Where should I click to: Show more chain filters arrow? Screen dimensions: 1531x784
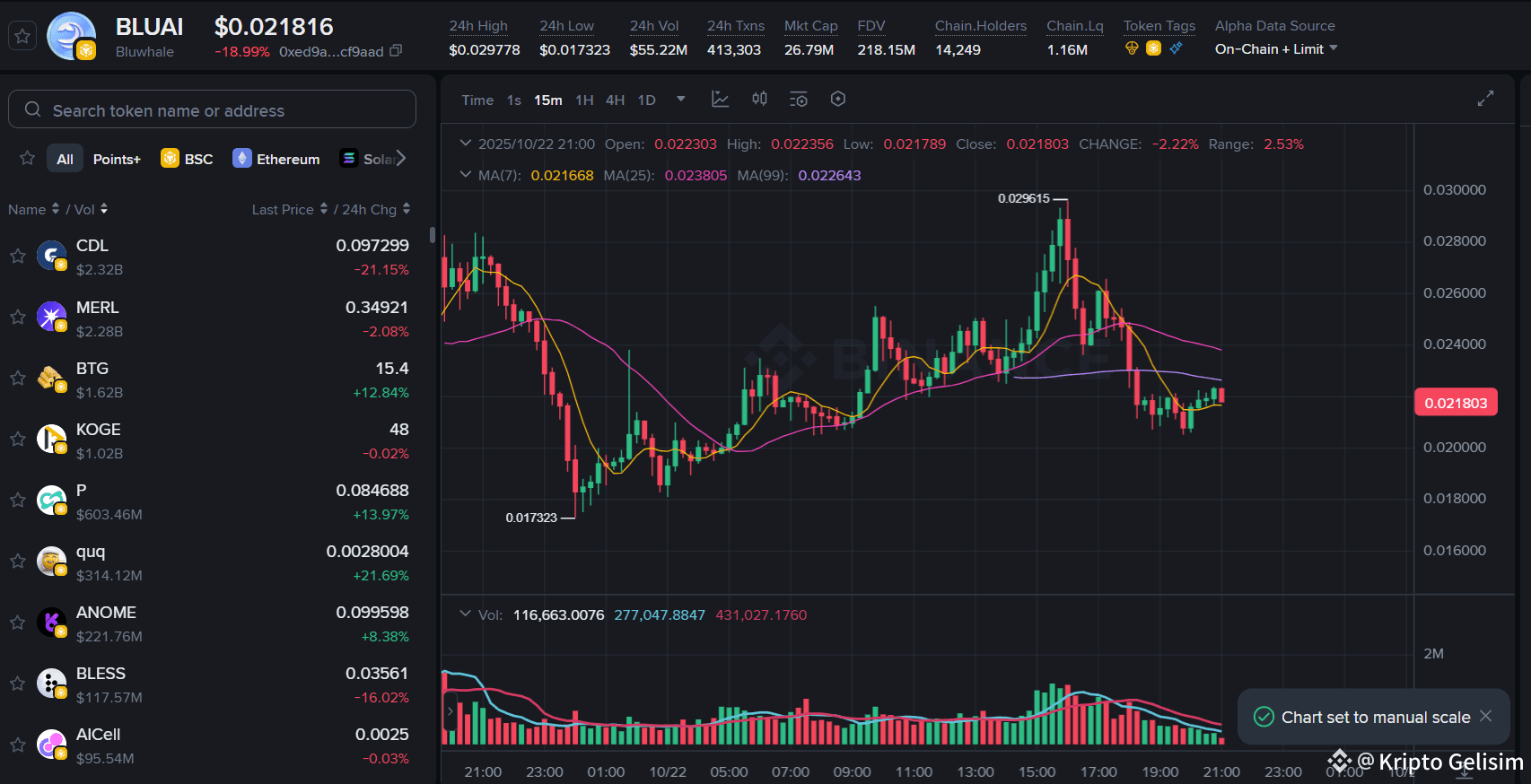click(400, 159)
